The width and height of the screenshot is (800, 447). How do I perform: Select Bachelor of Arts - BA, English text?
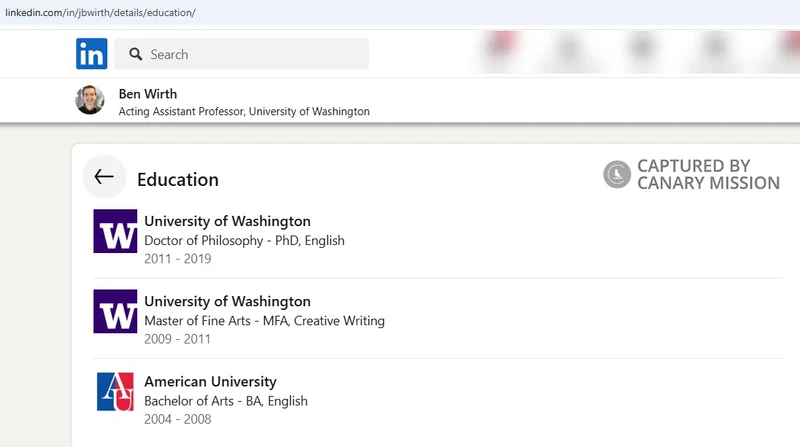point(226,401)
